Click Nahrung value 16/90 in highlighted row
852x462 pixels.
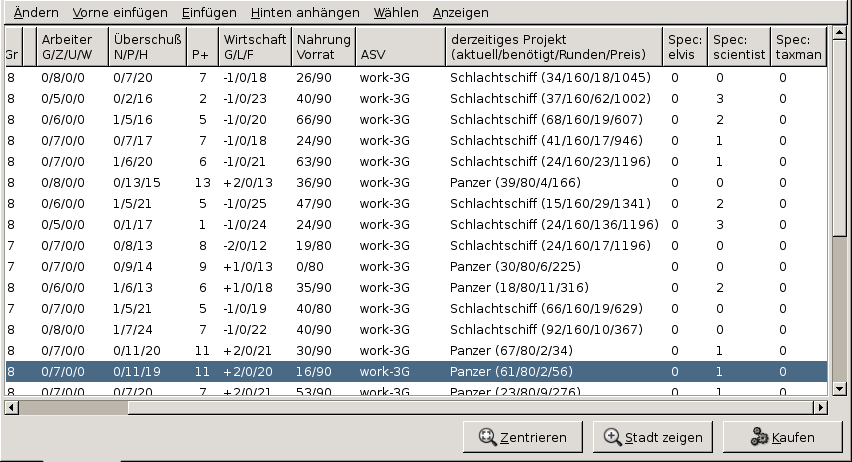pyautogui.click(x=314, y=372)
